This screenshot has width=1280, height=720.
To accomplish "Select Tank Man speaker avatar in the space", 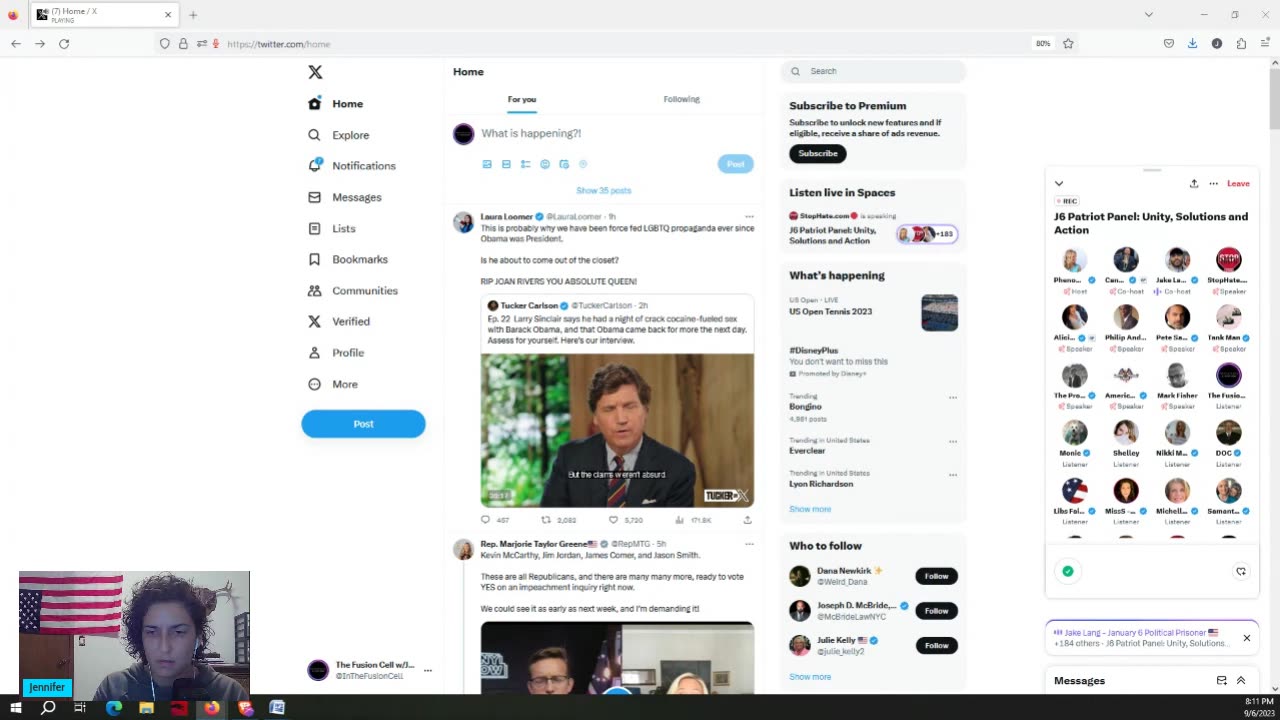I will coord(1228,318).
